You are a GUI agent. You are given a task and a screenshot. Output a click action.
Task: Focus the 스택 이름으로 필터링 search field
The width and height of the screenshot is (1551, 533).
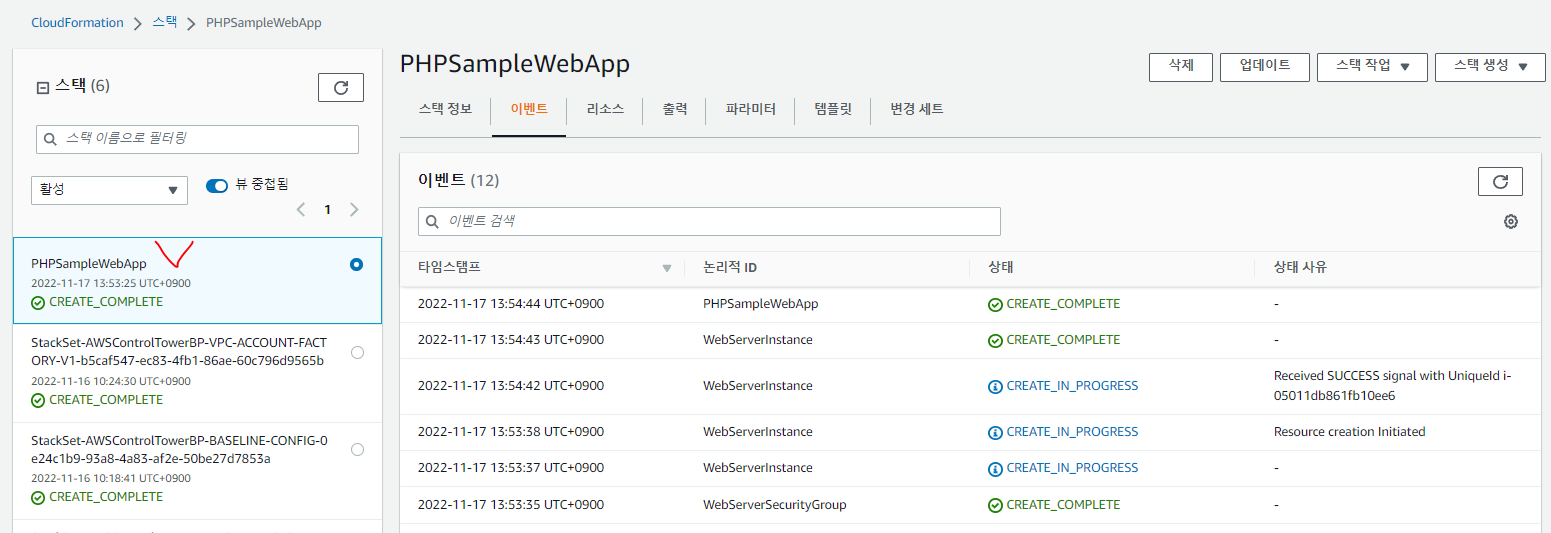pyautogui.click(x=197, y=139)
